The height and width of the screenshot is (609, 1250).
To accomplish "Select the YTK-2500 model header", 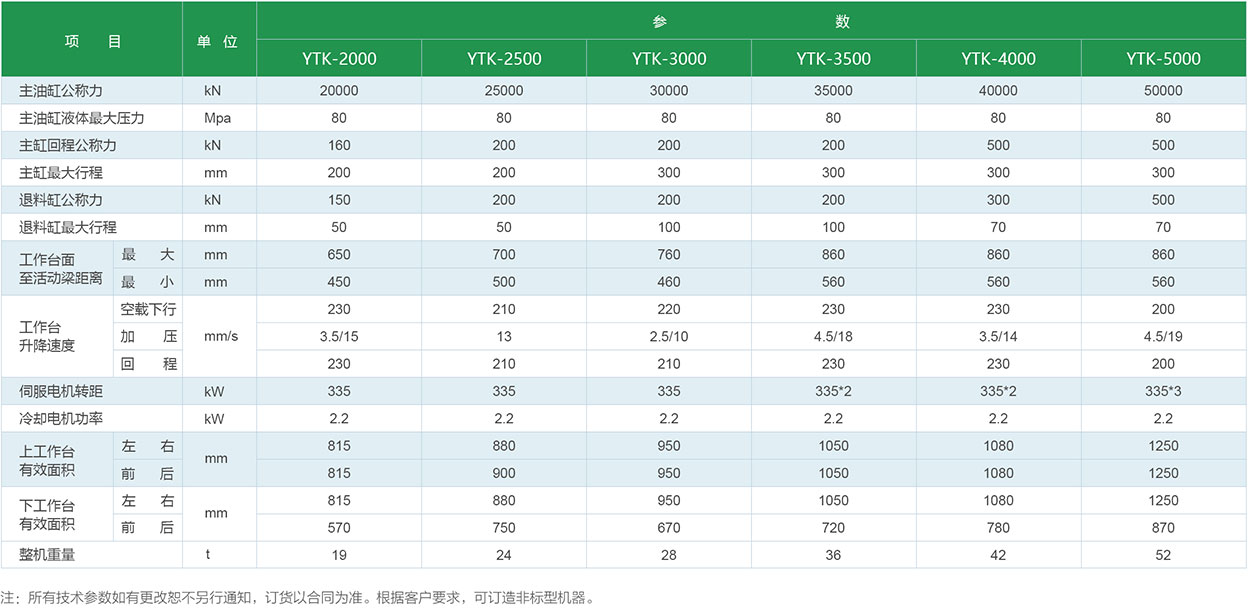I will pyautogui.click(x=504, y=58).
